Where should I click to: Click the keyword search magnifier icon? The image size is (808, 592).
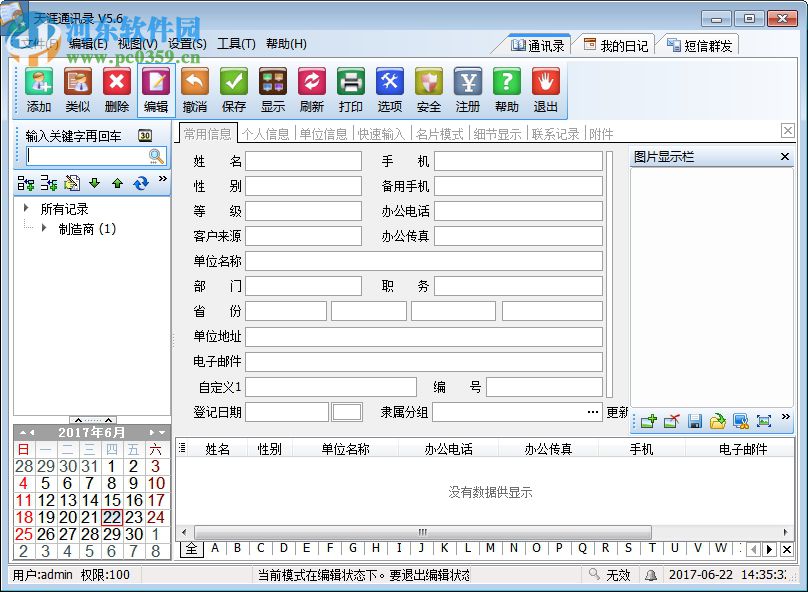point(153,157)
